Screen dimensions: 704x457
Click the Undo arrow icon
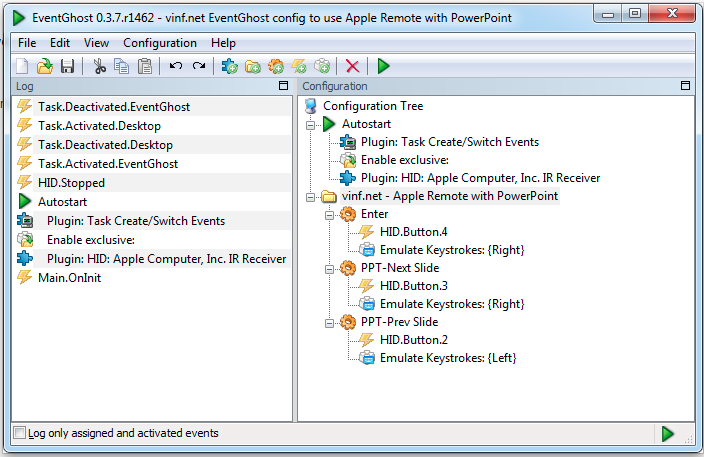coord(175,66)
